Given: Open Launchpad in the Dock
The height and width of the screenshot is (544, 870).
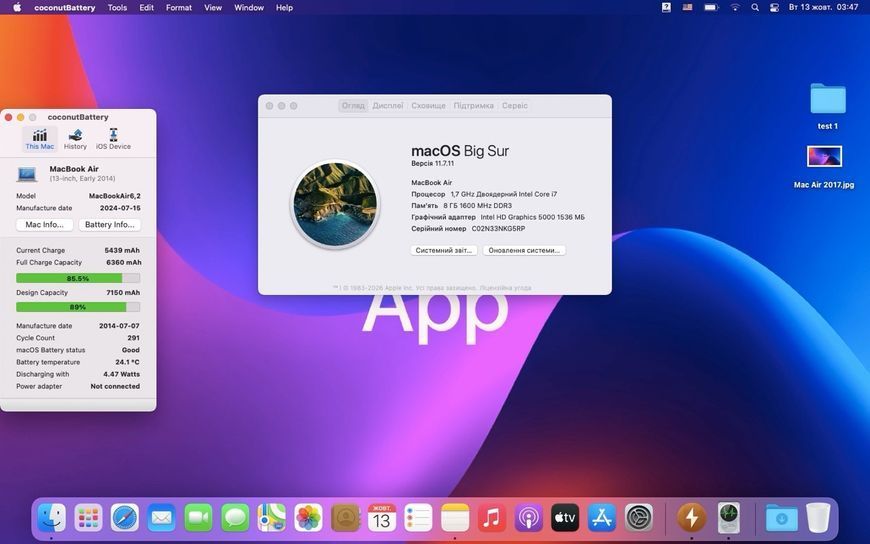Looking at the screenshot, I should pos(88,518).
